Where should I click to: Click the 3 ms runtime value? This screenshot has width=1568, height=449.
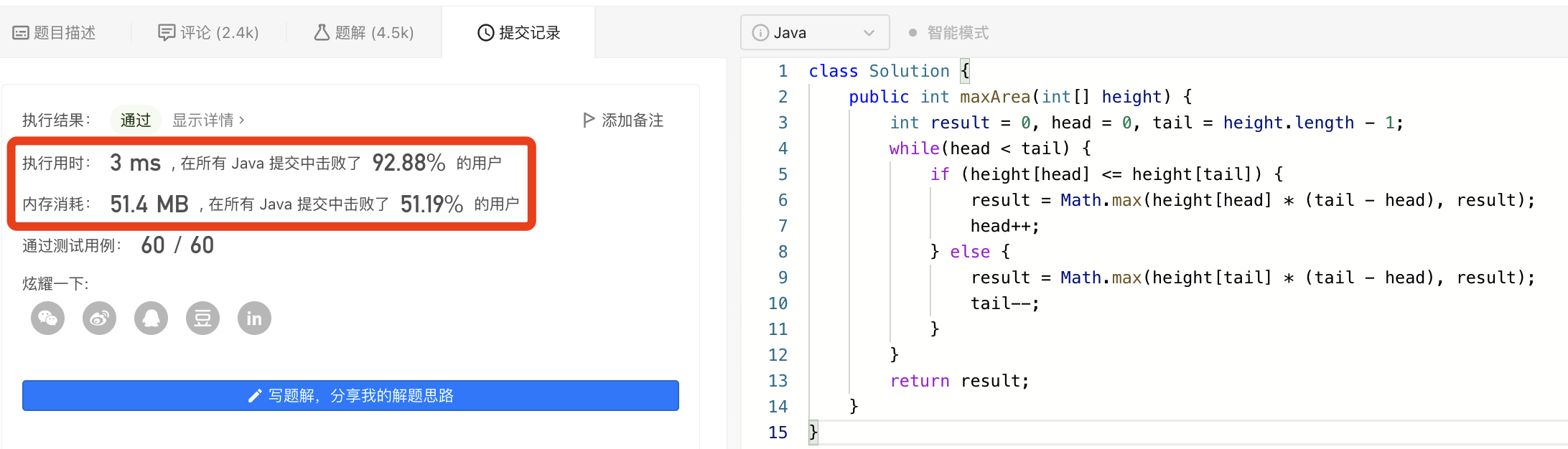pyautogui.click(x=136, y=163)
